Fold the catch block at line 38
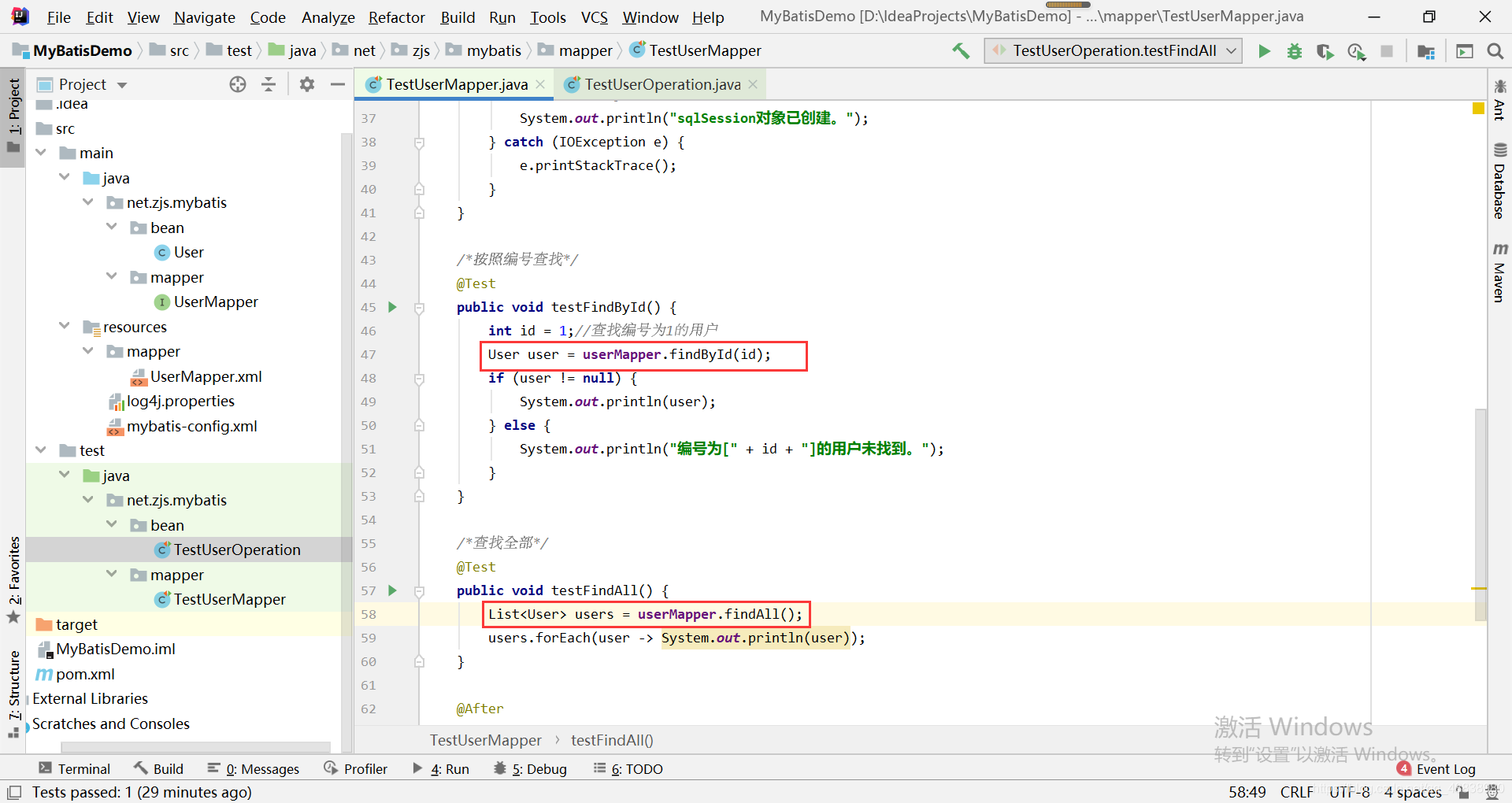 click(419, 142)
